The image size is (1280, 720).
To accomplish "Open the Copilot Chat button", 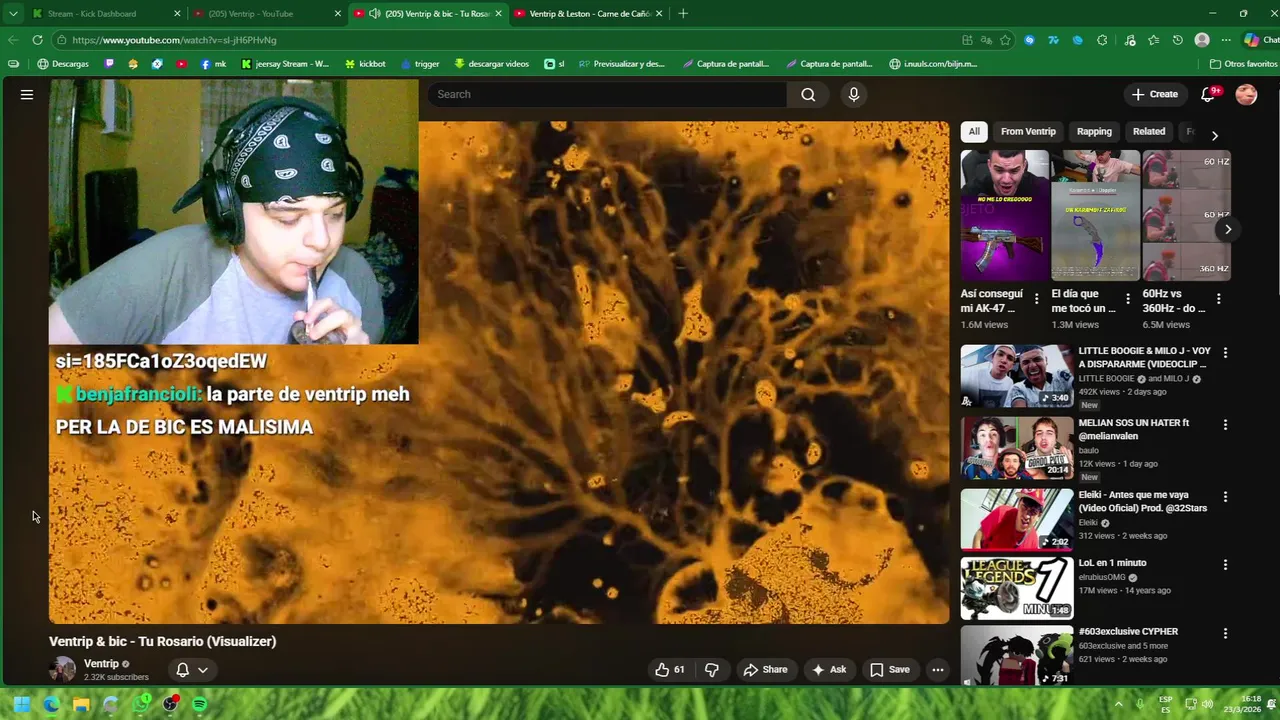I will pyautogui.click(x=1260, y=40).
